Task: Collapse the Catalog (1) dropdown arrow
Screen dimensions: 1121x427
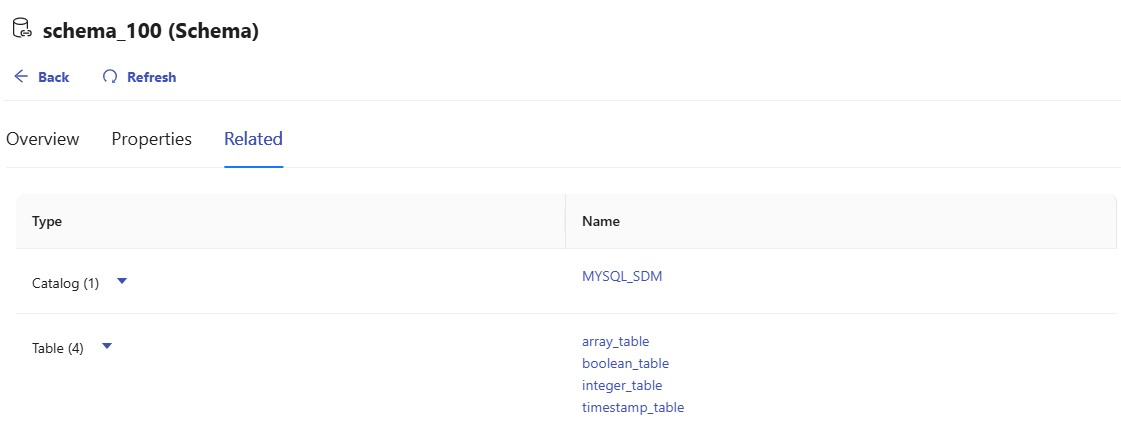Action: (x=122, y=282)
